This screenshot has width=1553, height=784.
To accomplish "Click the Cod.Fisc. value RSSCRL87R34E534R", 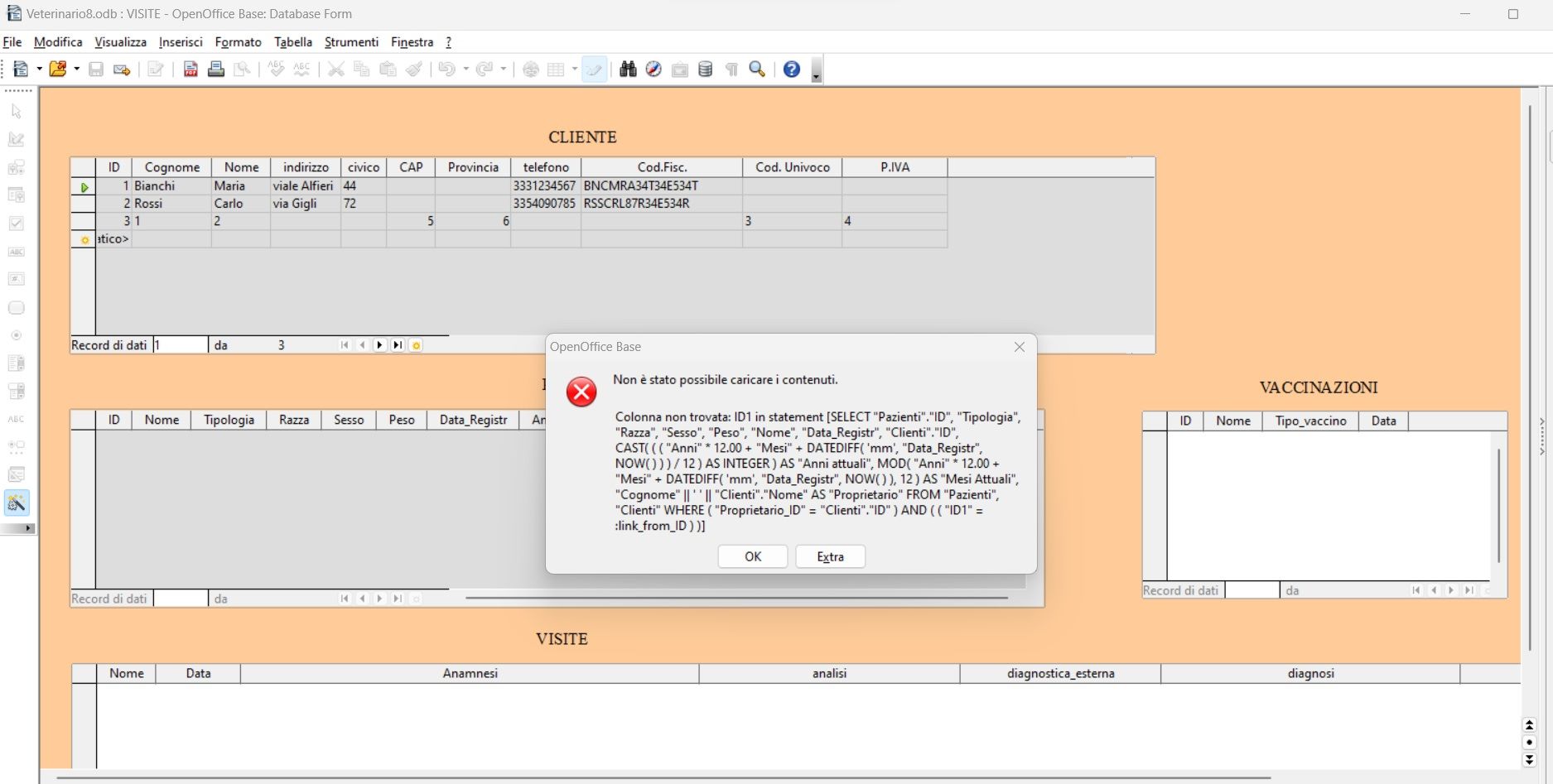I will tap(636, 204).
